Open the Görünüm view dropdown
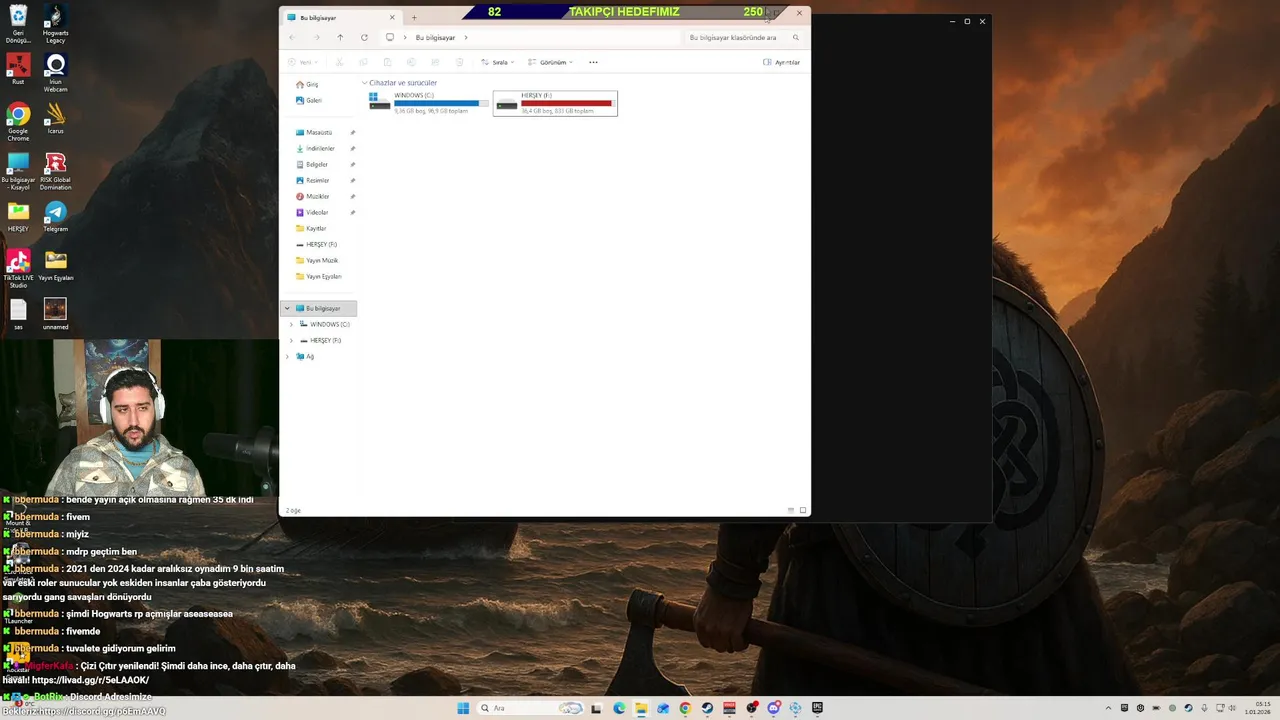This screenshot has width=1280, height=720. (550, 62)
